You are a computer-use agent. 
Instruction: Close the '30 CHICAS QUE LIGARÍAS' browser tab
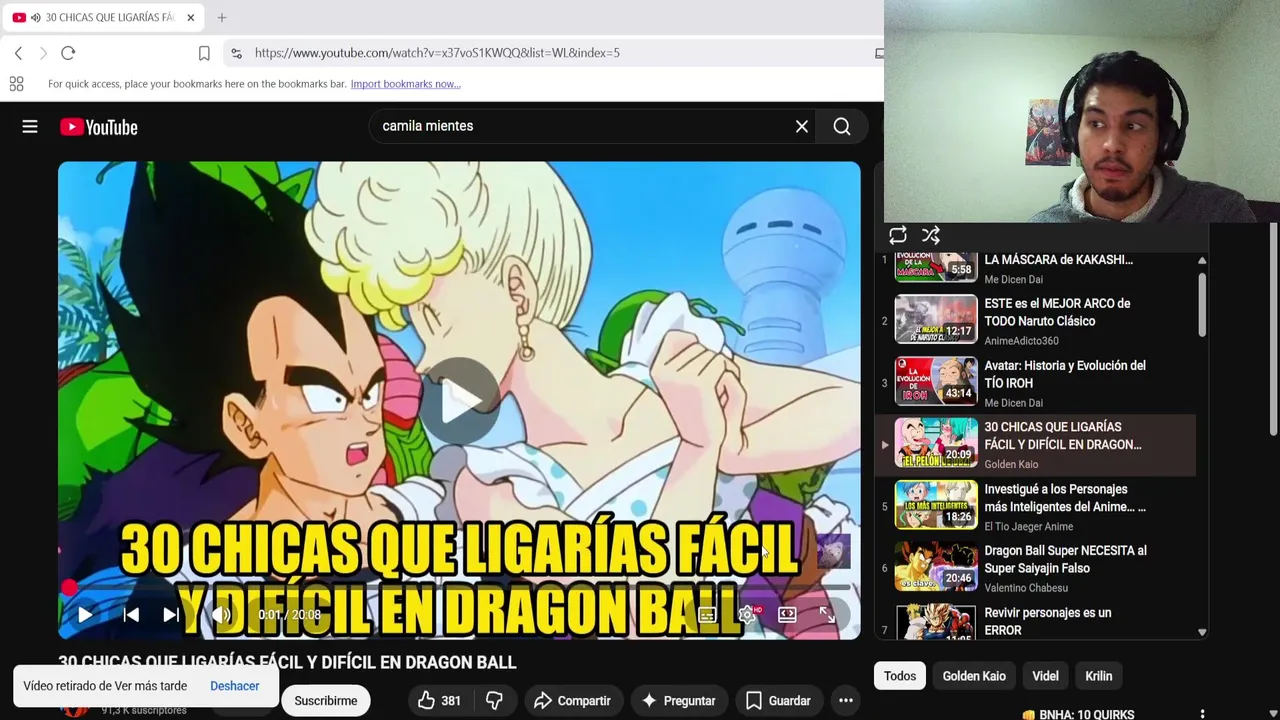190,17
